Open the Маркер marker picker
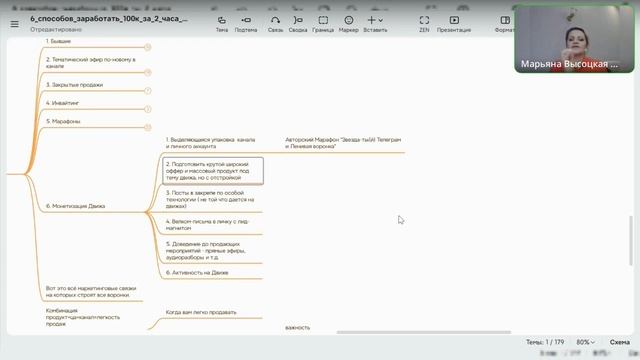Image resolution: width=640 pixels, height=360 pixels. pos(349,24)
